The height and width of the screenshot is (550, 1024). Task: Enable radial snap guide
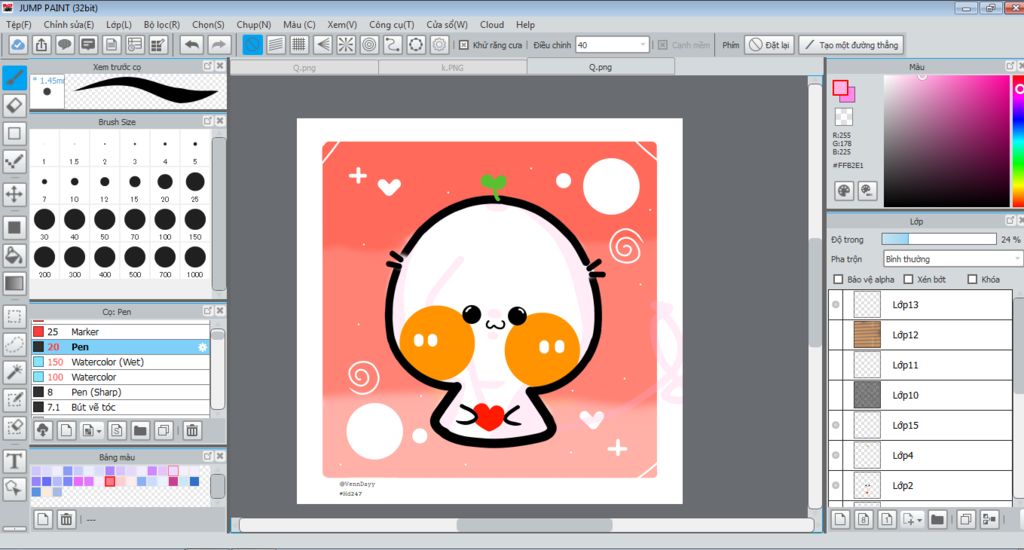(x=346, y=45)
